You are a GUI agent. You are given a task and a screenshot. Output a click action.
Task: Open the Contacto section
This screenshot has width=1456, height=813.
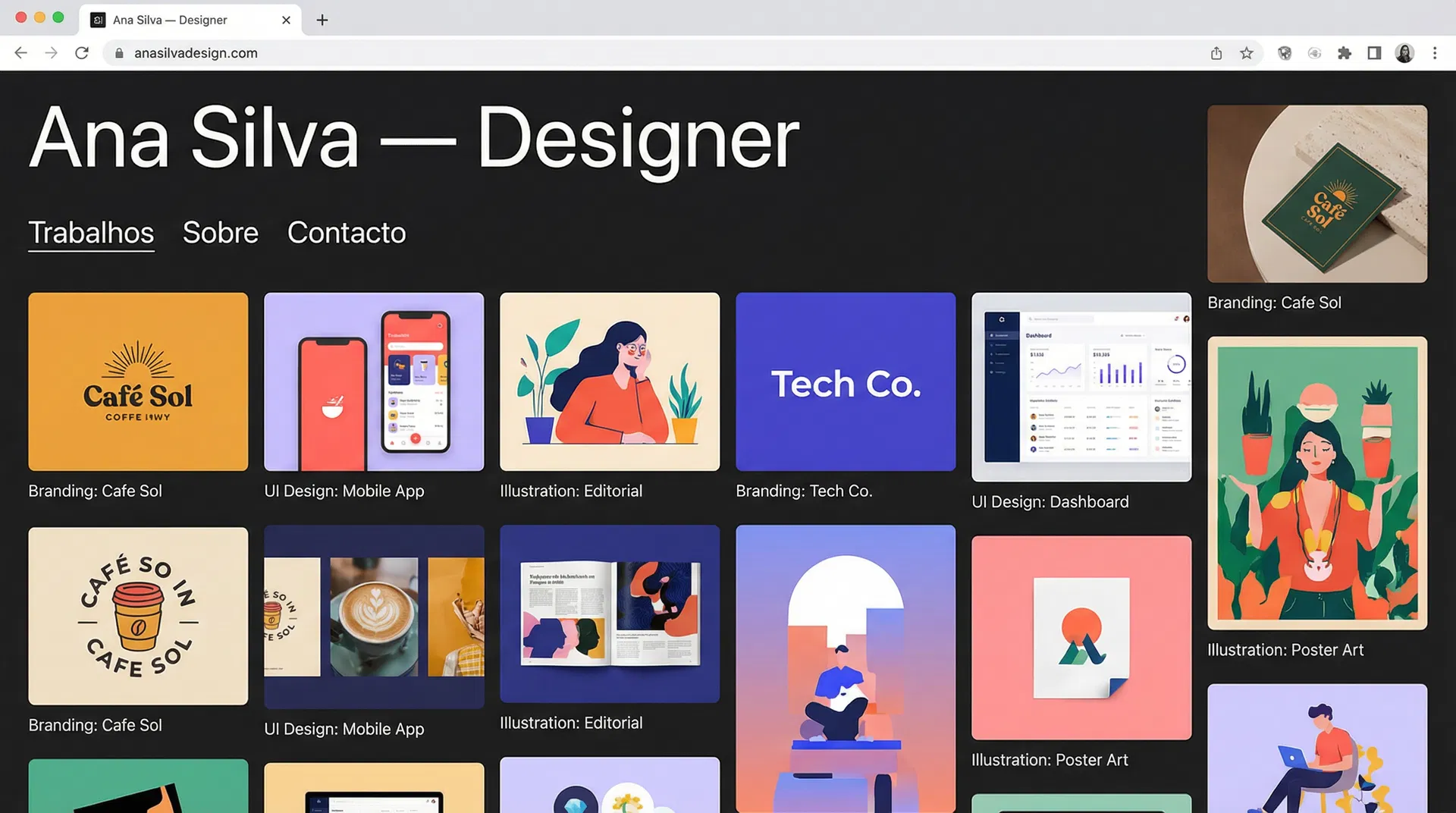pyautogui.click(x=346, y=233)
